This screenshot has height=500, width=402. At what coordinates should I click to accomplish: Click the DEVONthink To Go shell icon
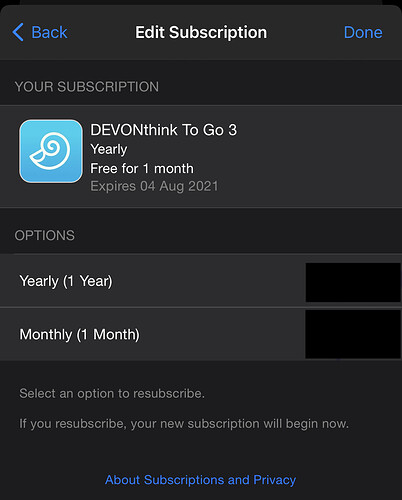(x=51, y=151)
